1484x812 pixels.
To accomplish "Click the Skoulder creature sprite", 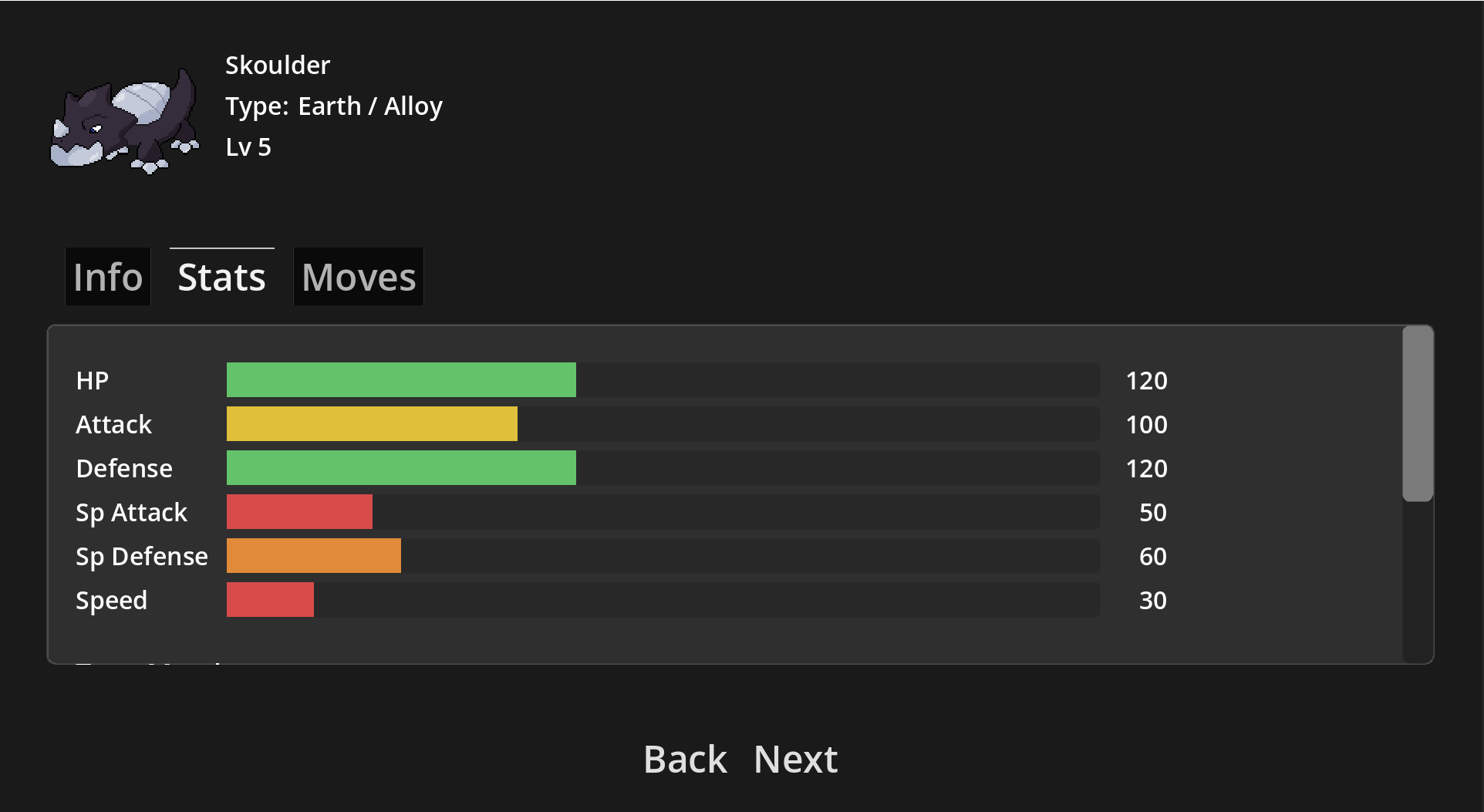I will pyautogui.click(x=125, y=120).
